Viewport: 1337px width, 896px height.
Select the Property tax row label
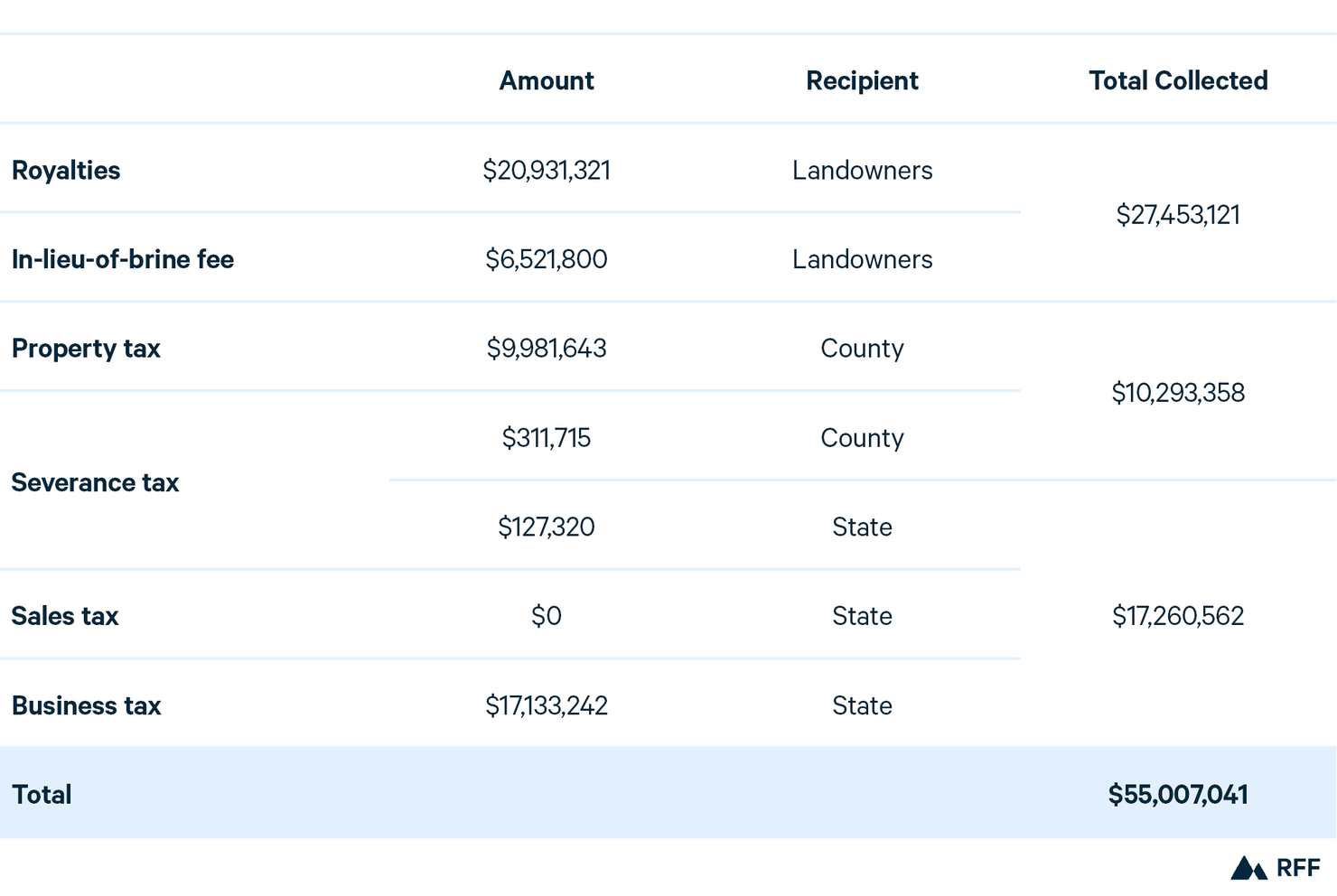(x=86, y=349)
